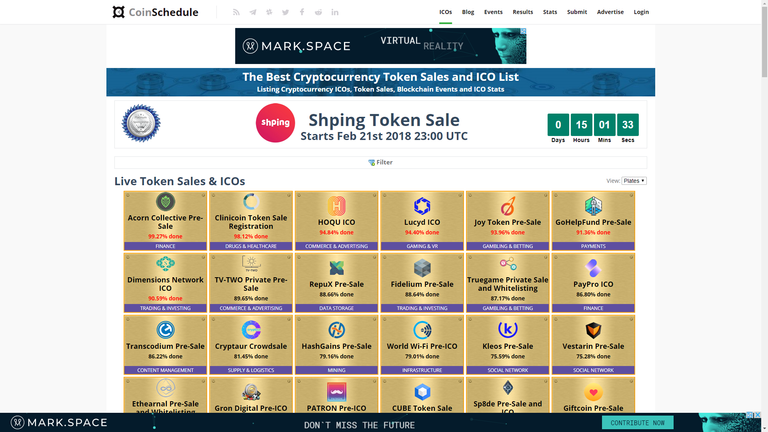
Task: Expand the Filter bar
Action: 381,162
